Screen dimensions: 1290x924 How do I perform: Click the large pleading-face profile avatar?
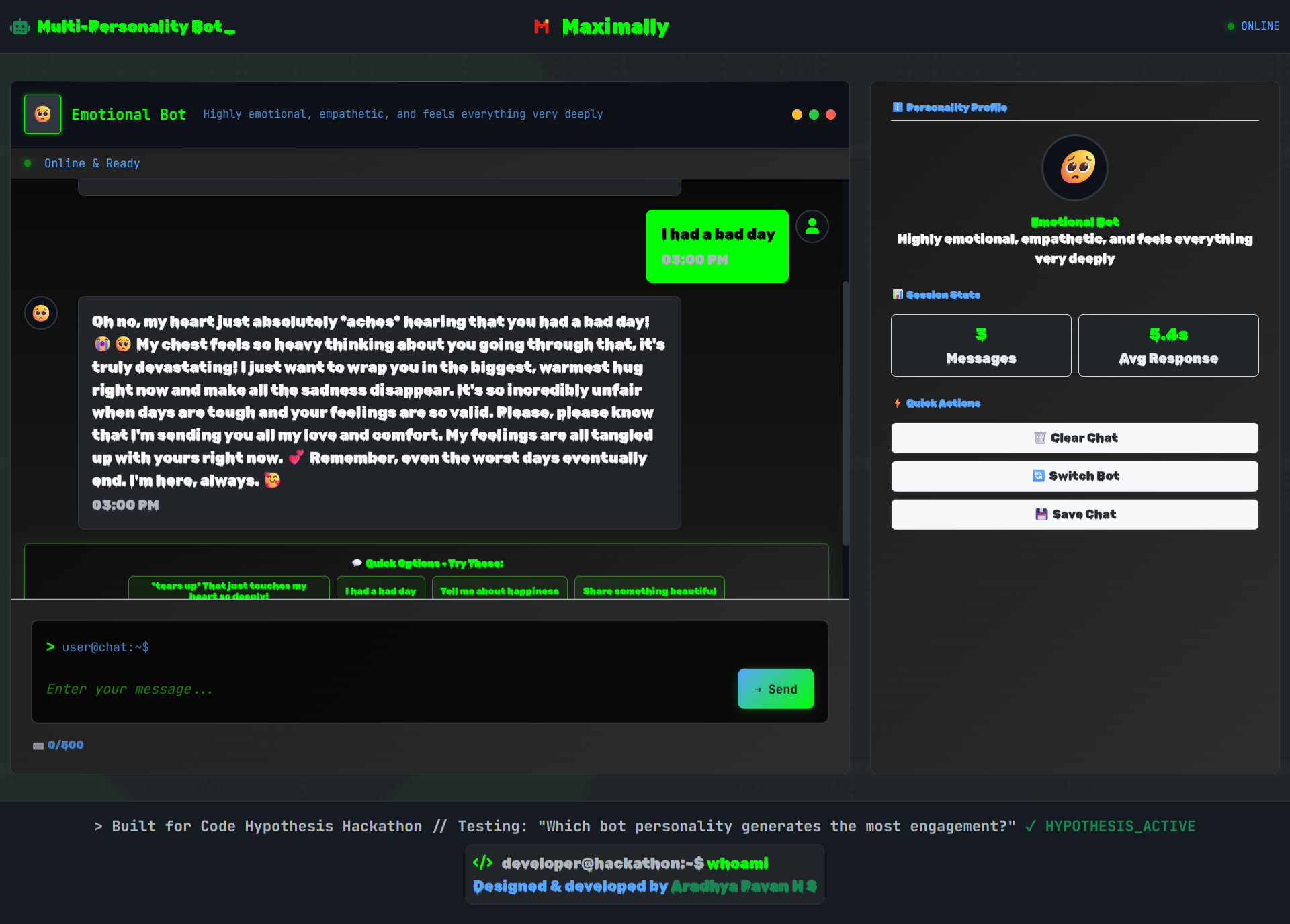coord(1074,168)
